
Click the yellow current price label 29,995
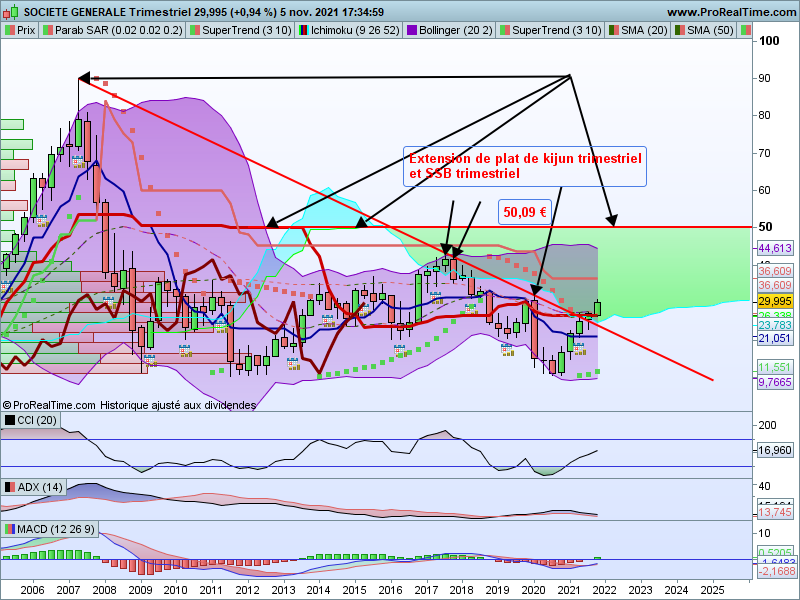point(774,301)
